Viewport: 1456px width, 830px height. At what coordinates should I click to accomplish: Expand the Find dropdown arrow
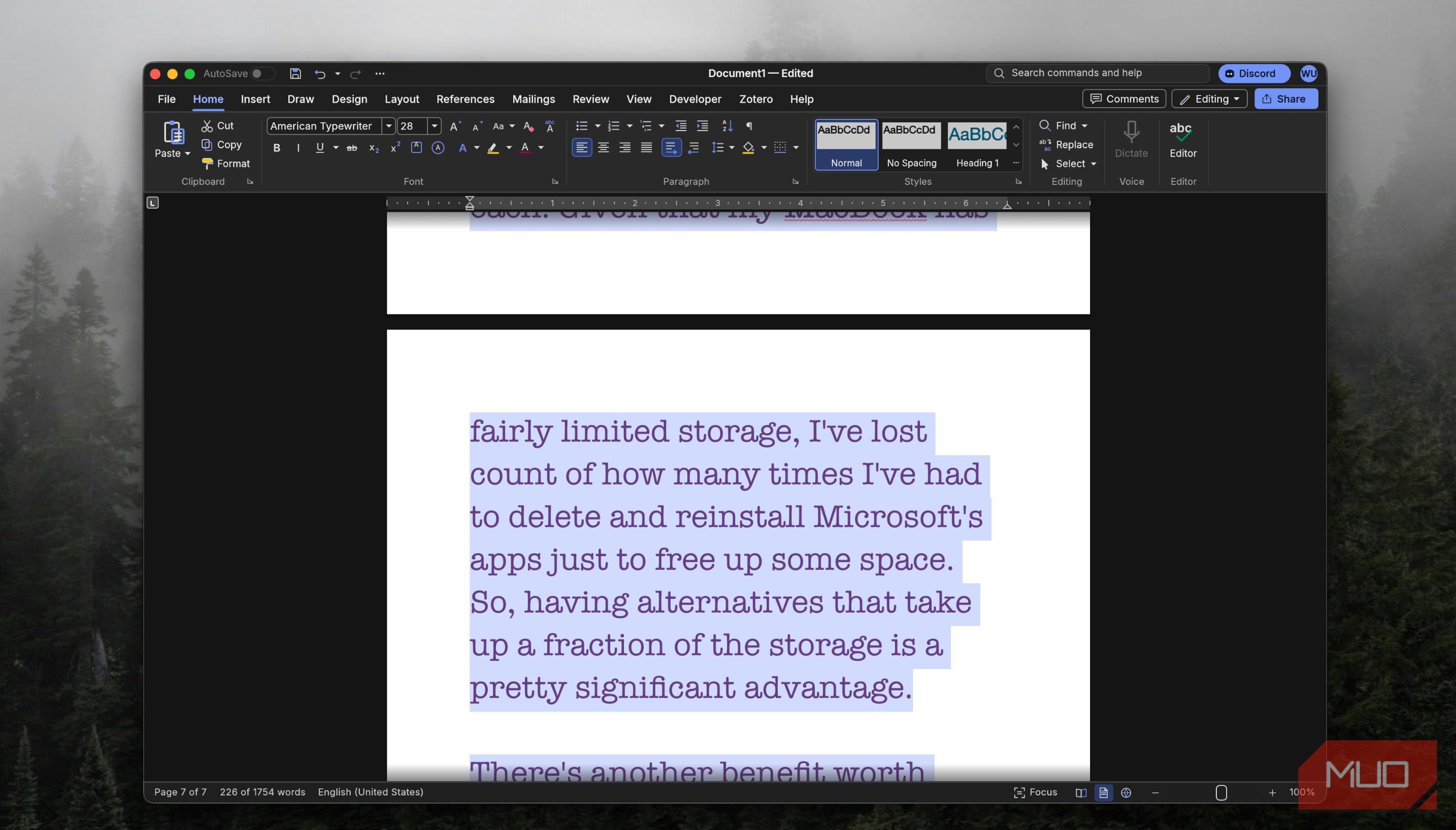tap(1084, 126)
